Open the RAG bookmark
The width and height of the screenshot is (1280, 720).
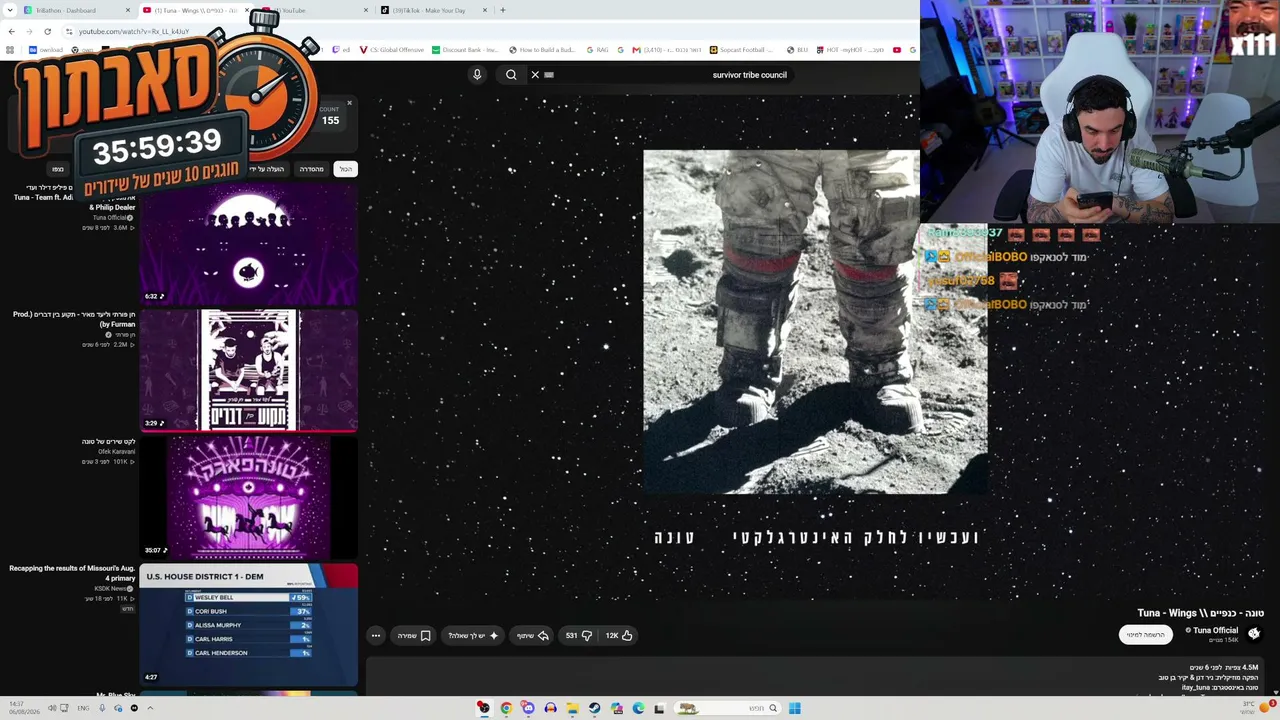pyautogui.click(x=597, y=50)
